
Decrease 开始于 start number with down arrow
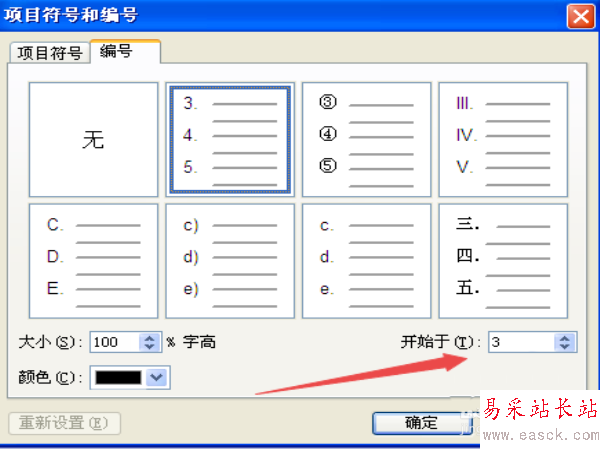tap(565, 347)
